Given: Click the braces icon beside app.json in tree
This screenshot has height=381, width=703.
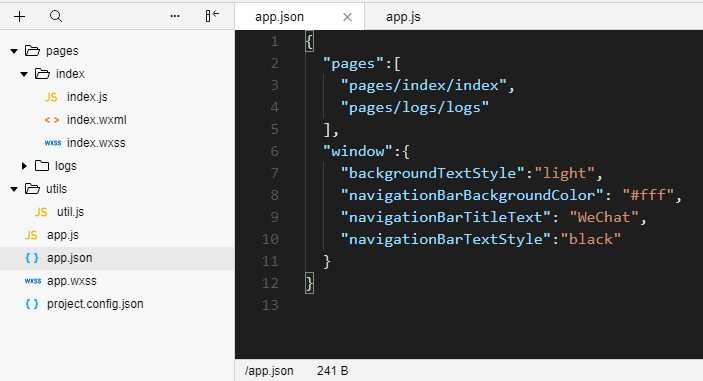Looking at the screenshot, I should click(32, 258).
